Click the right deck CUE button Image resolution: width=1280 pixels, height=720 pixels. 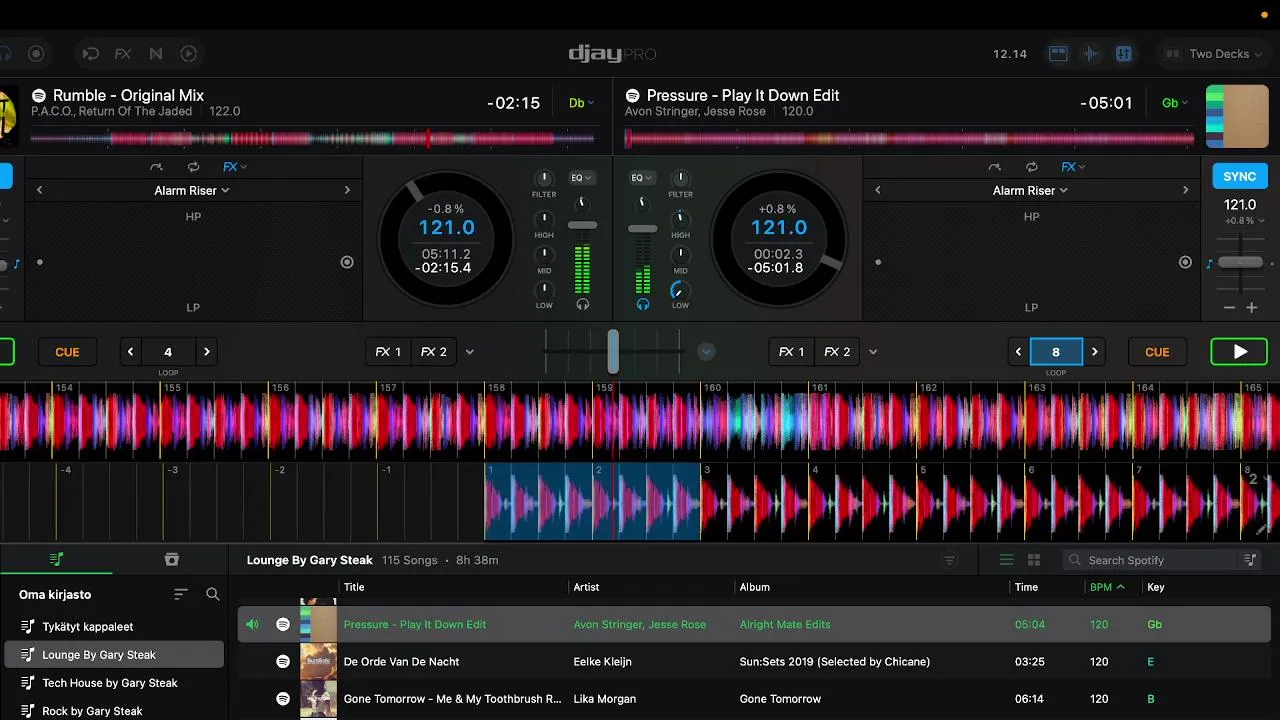pyautogui.click(x=1157, y=352)
